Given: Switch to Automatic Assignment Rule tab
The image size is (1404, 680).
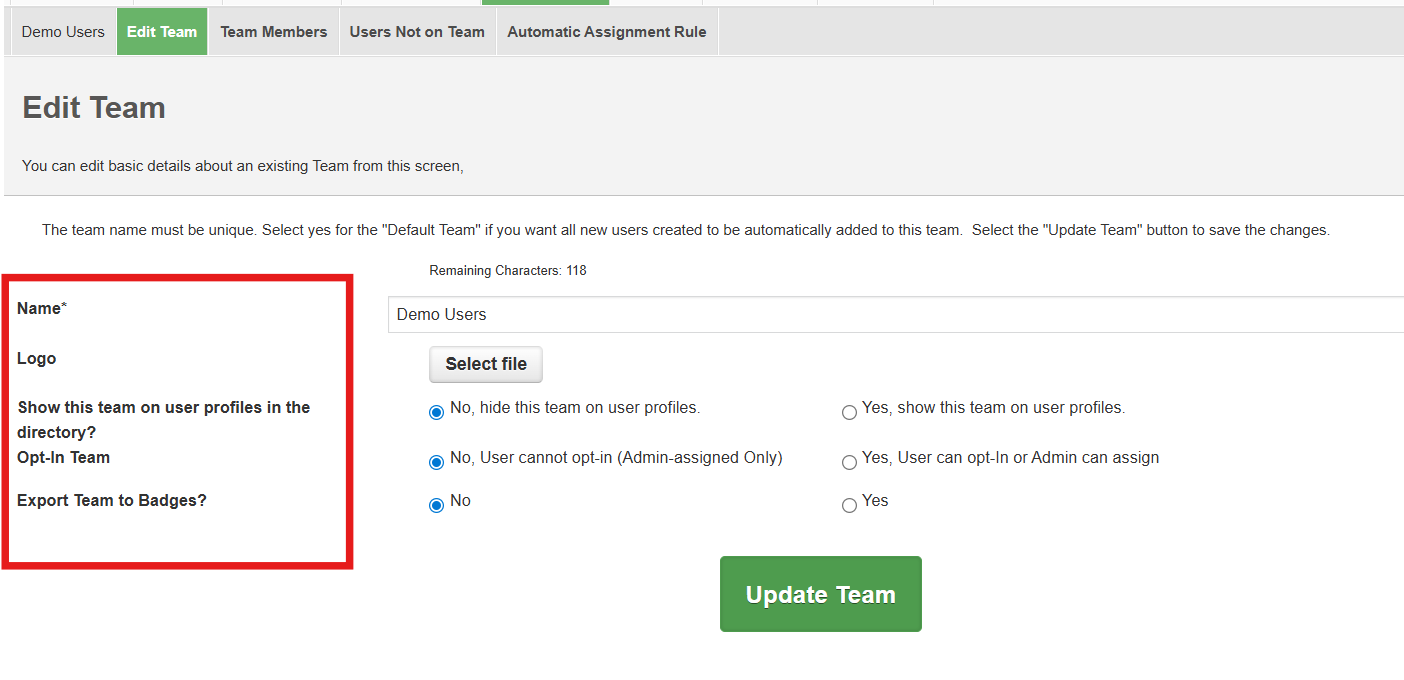Looking at the screenshot, I should pos(606,32).
